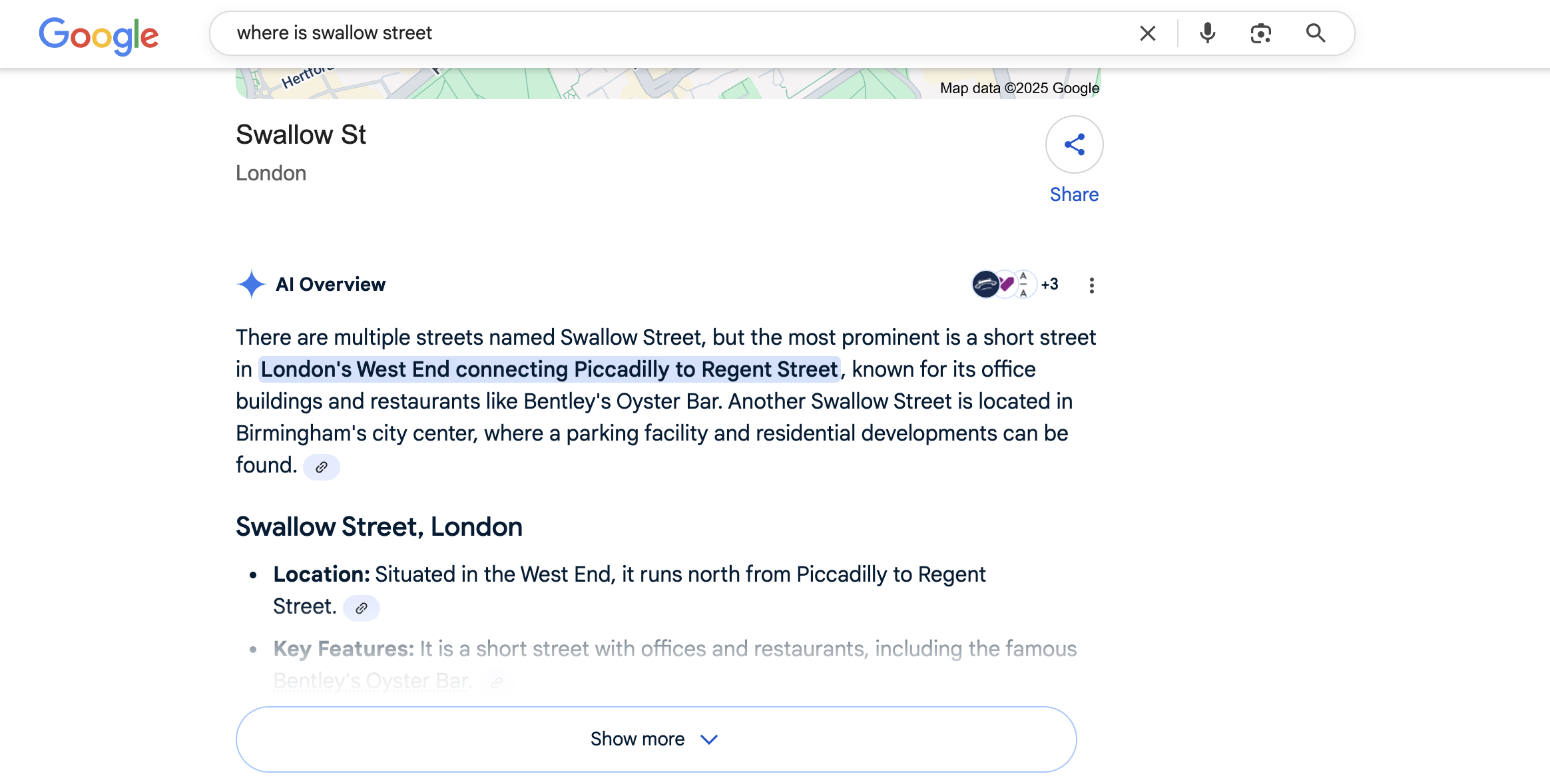Click the magnifying glass search icon
The image size is (1550, 784).
click(x=1315, y=33)
